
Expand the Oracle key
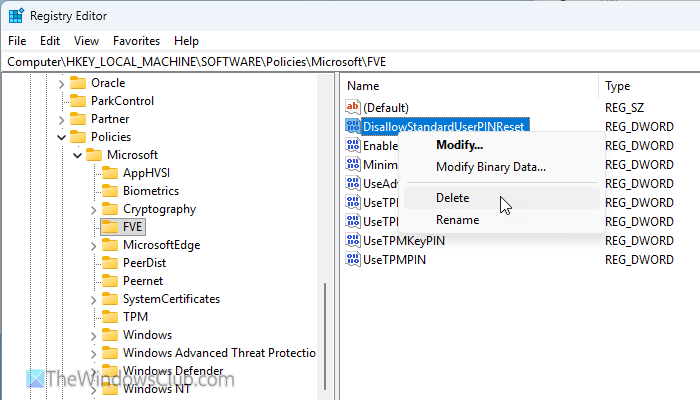tap(61, 83)
